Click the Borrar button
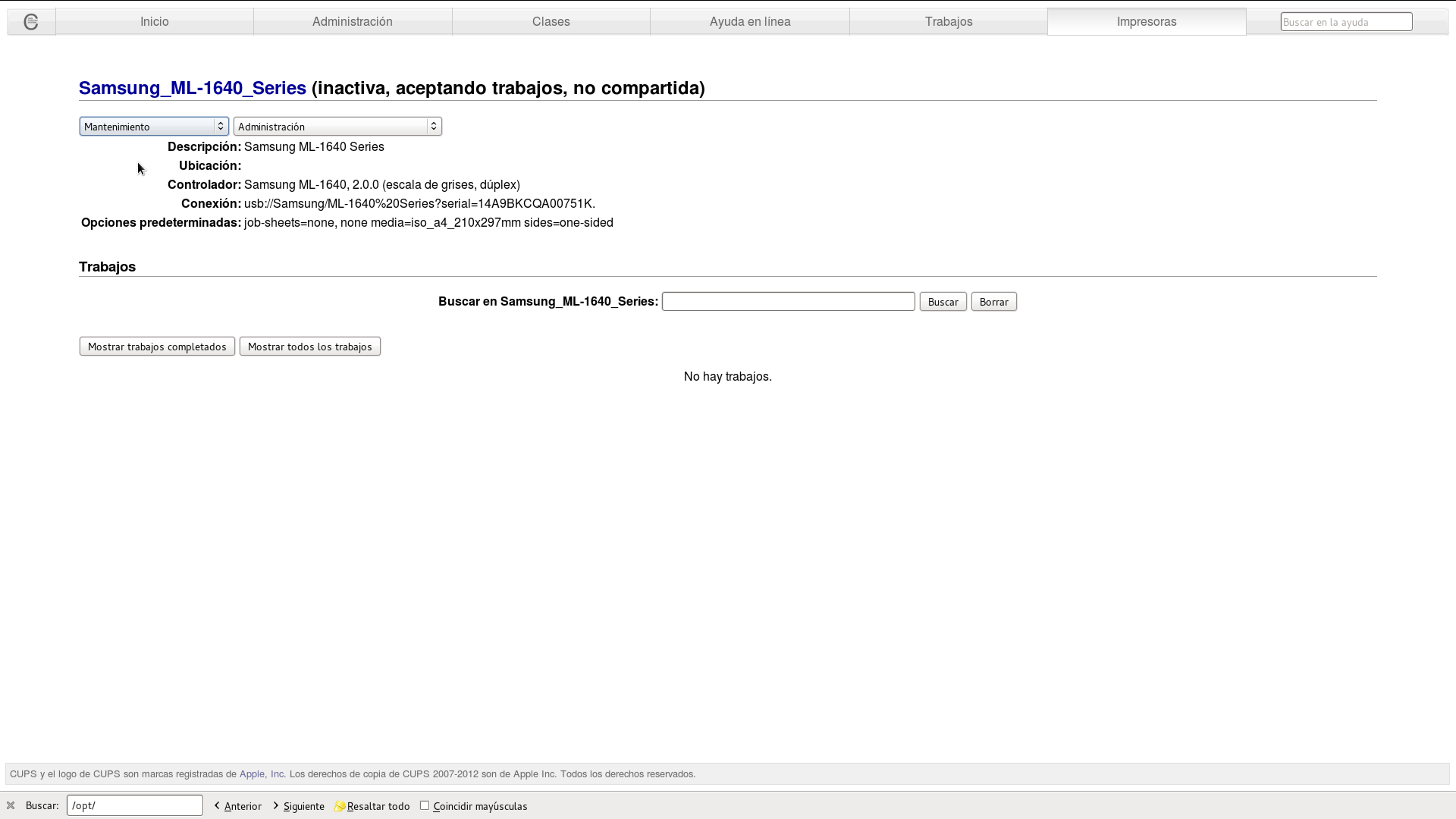 pyautogui.click(x=994, y=302)
